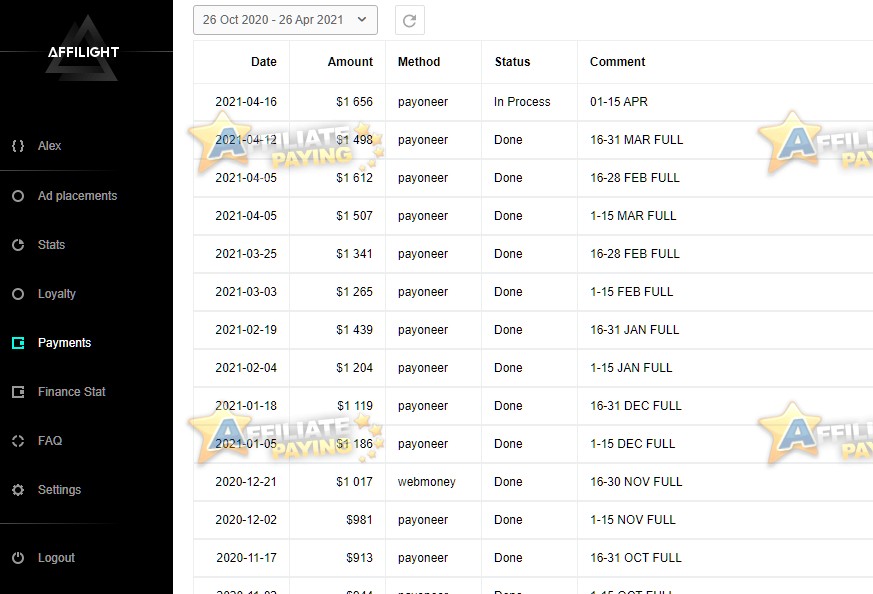Click the Affilight logo

pyautogui.click(x=84, y=50)
